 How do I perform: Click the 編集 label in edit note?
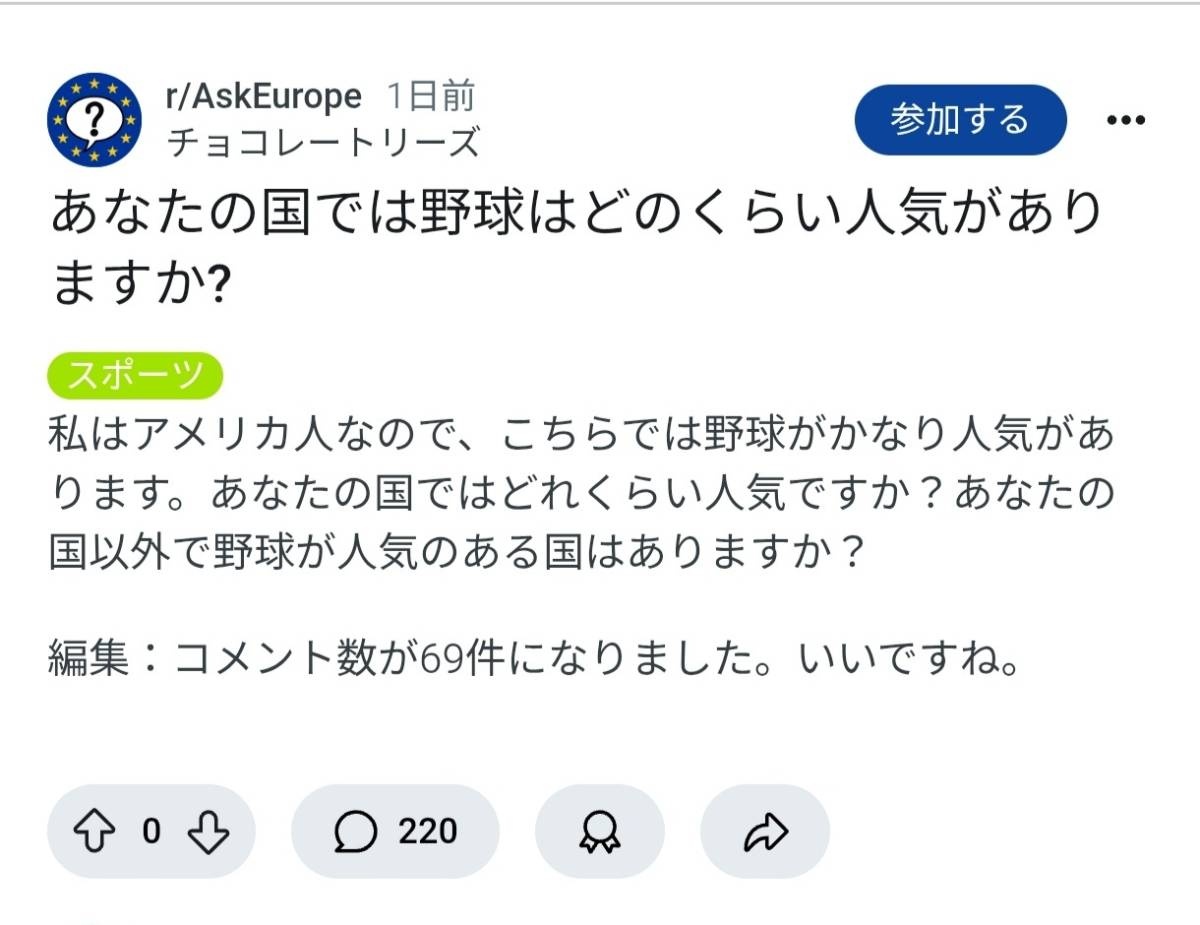point(88,661)
